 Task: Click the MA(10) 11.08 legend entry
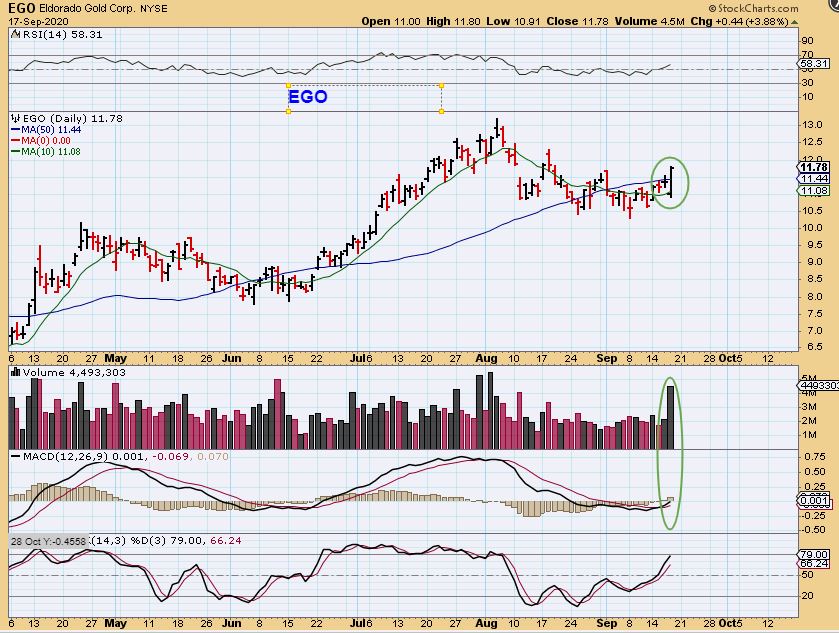[46, 152]
